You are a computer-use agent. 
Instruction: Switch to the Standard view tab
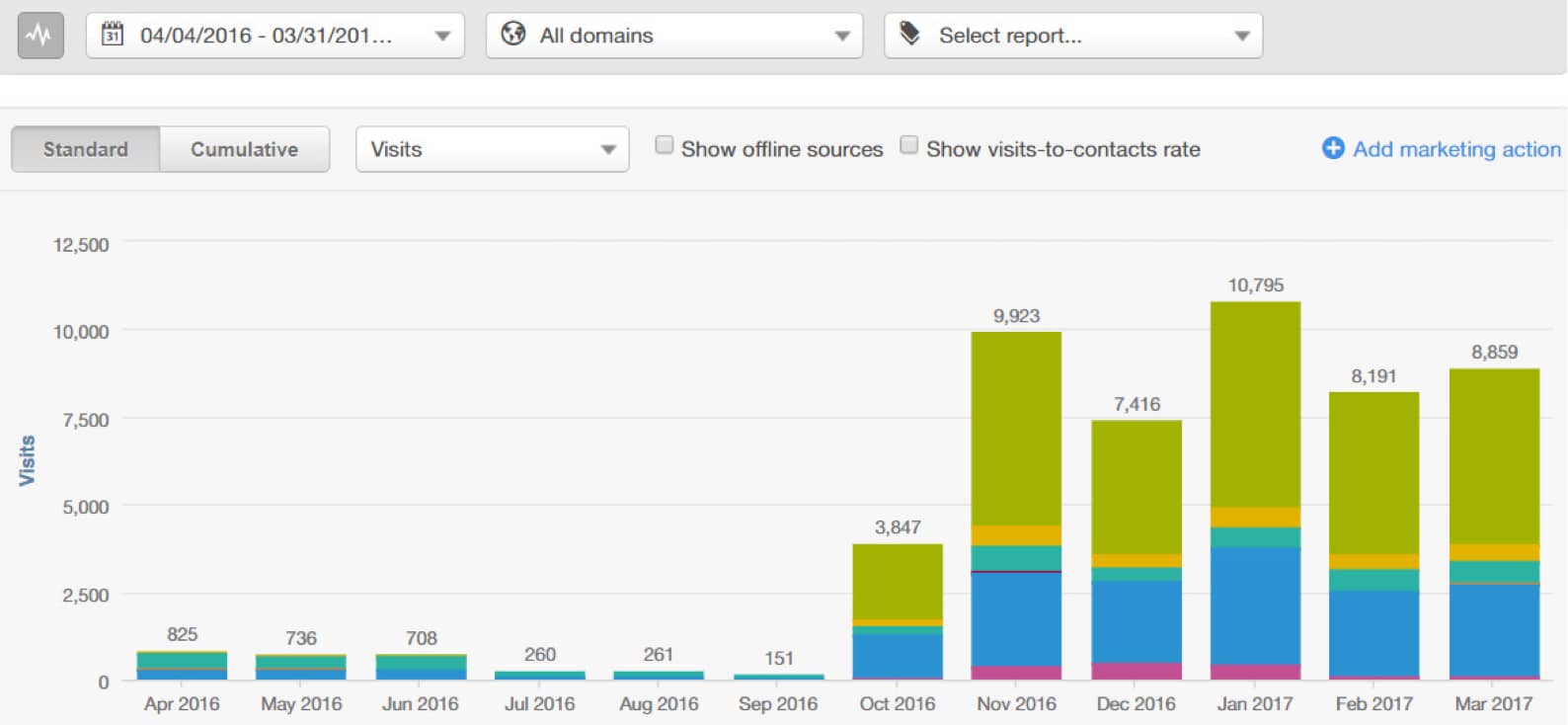pyautogui.click(x=86, y=149)
